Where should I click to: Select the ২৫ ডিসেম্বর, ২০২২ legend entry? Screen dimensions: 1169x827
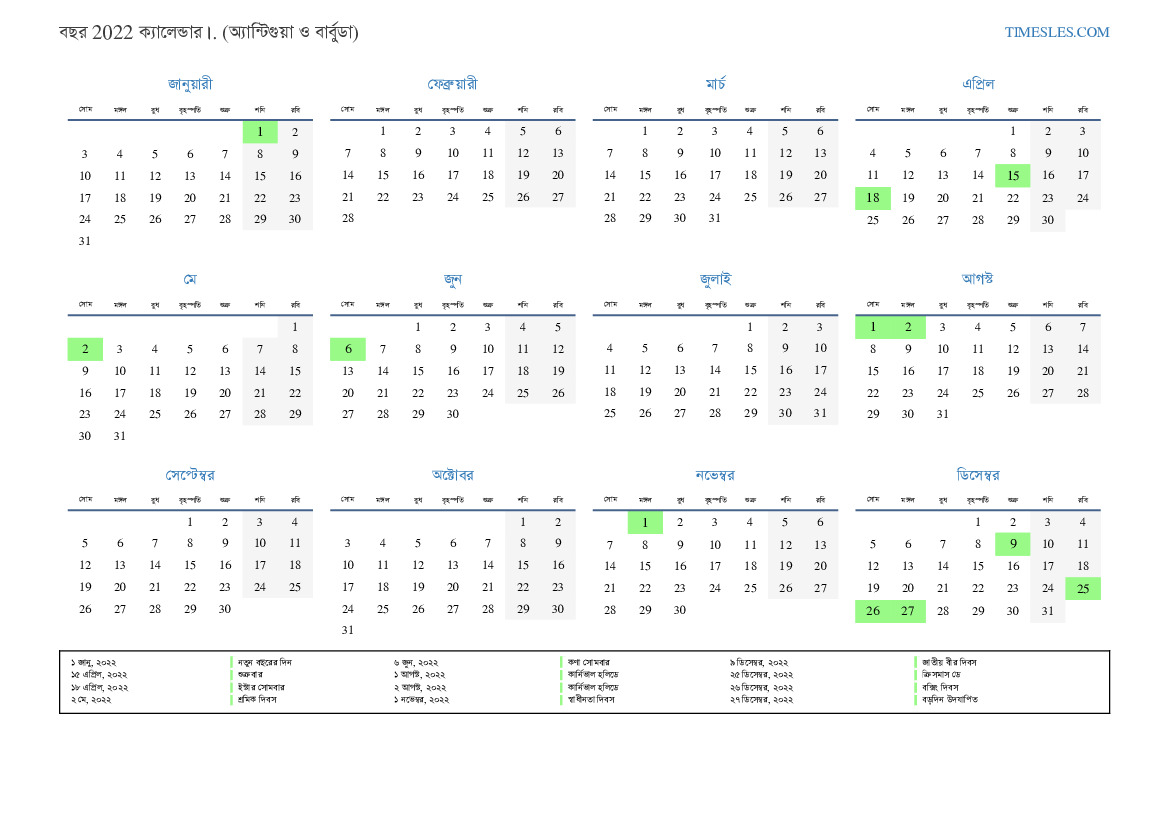click(761, 675)
